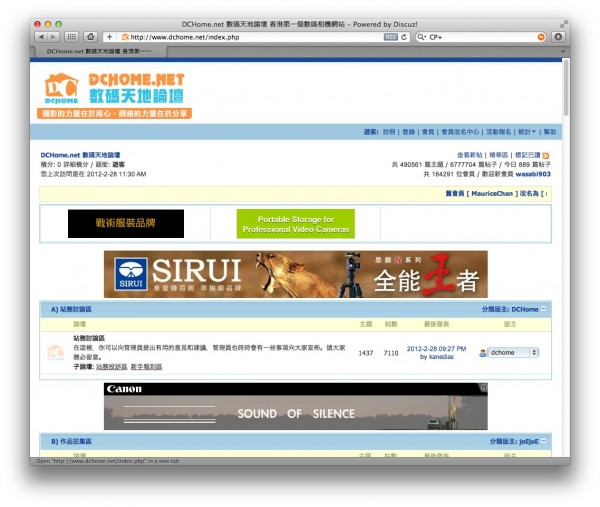Image resolution: width=600 pixels, height=507 pixels.
Task: Click the forum status icon of 站務討論區
Action: pos(55,352)
